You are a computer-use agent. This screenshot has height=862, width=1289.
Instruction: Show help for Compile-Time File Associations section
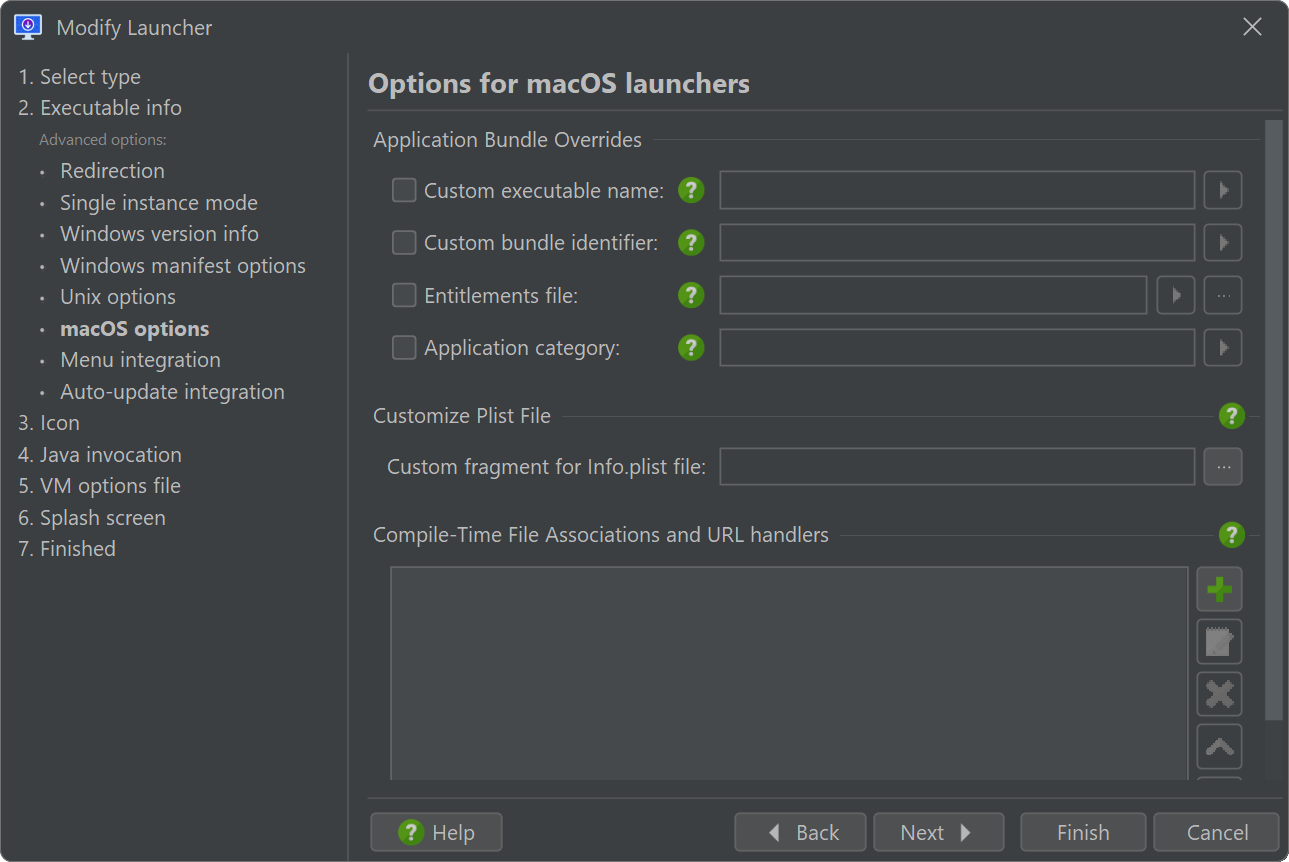tap(1232, 535)
